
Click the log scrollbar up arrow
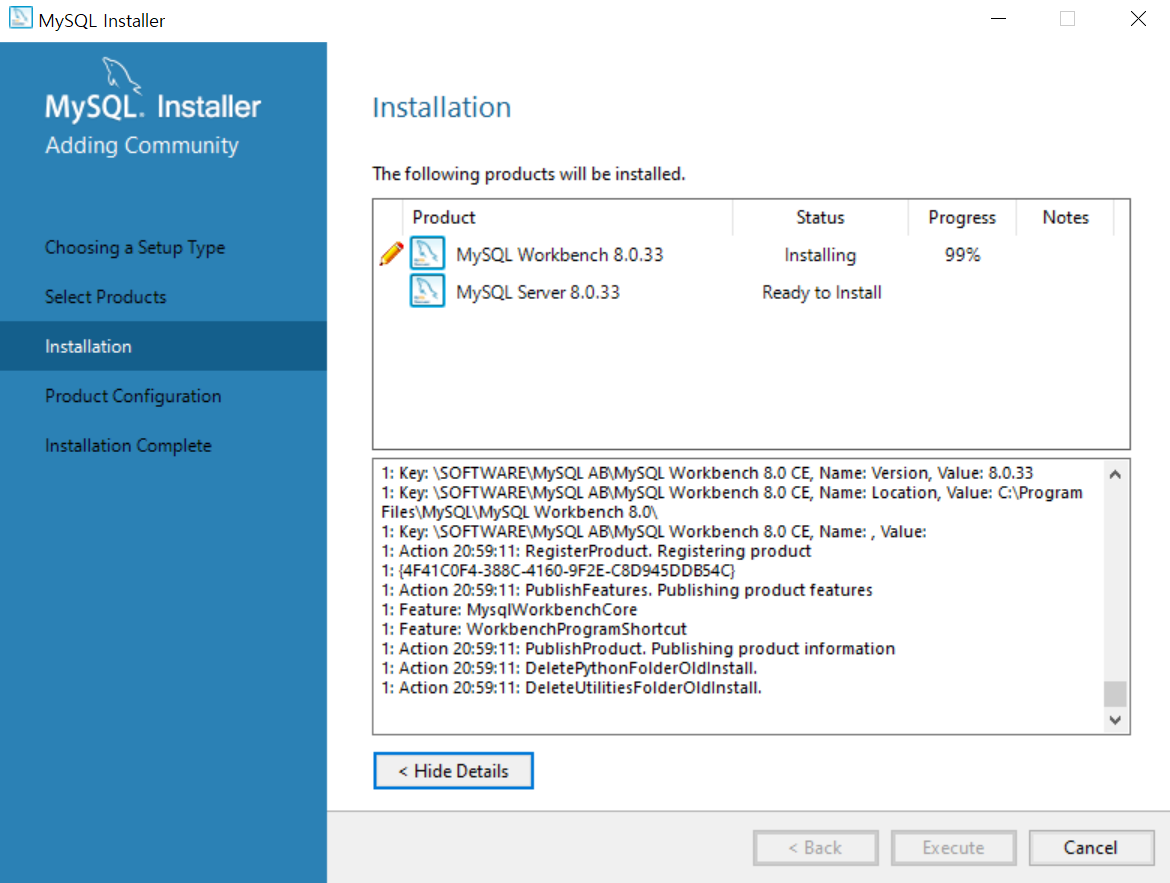[1115, 474]
